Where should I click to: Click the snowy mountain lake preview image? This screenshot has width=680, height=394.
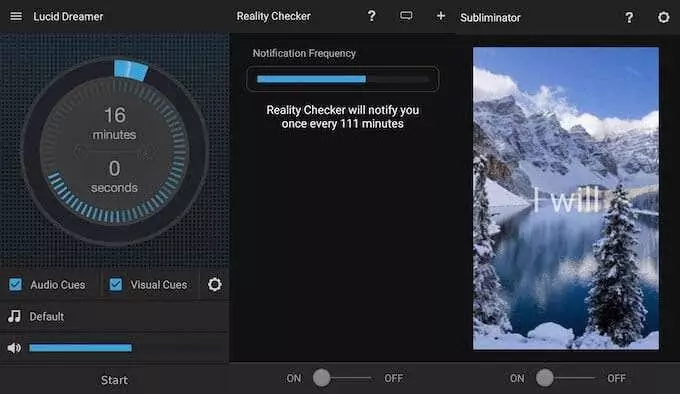click(x=566, y=199)
